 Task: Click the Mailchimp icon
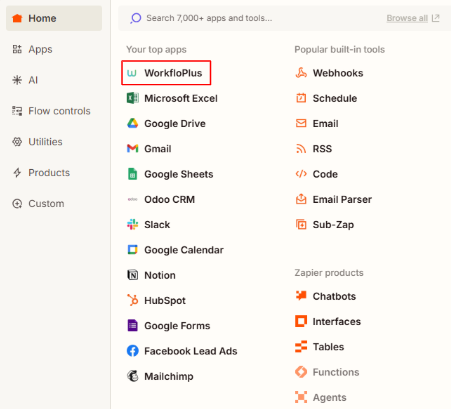pos(133,376)
